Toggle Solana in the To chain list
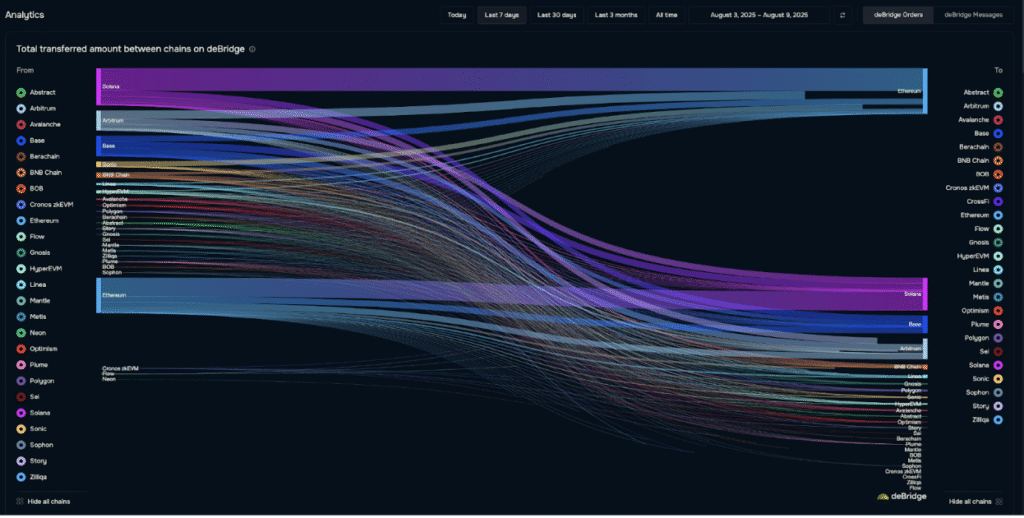This screenshot has height=518, width=1024. pyautogui.click(x=986, y=366)
